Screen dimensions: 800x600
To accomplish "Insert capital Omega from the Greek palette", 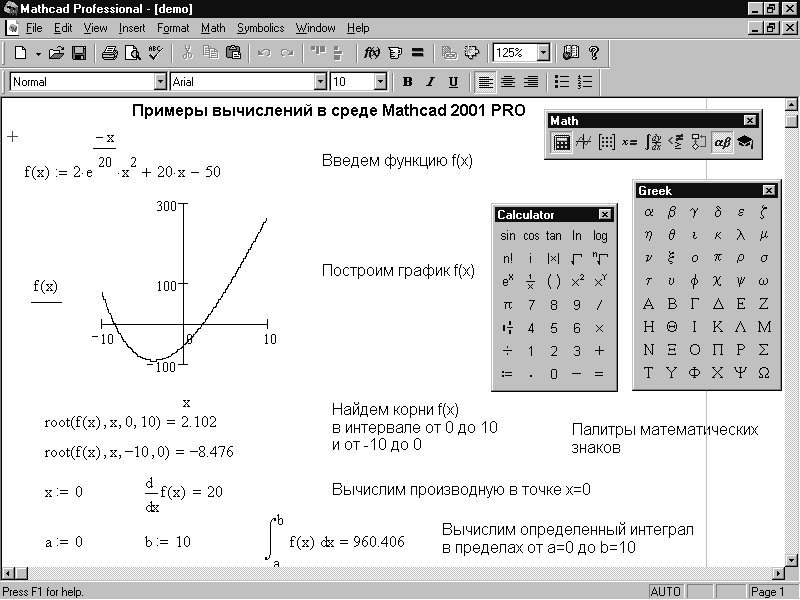I will coord(764,373).
